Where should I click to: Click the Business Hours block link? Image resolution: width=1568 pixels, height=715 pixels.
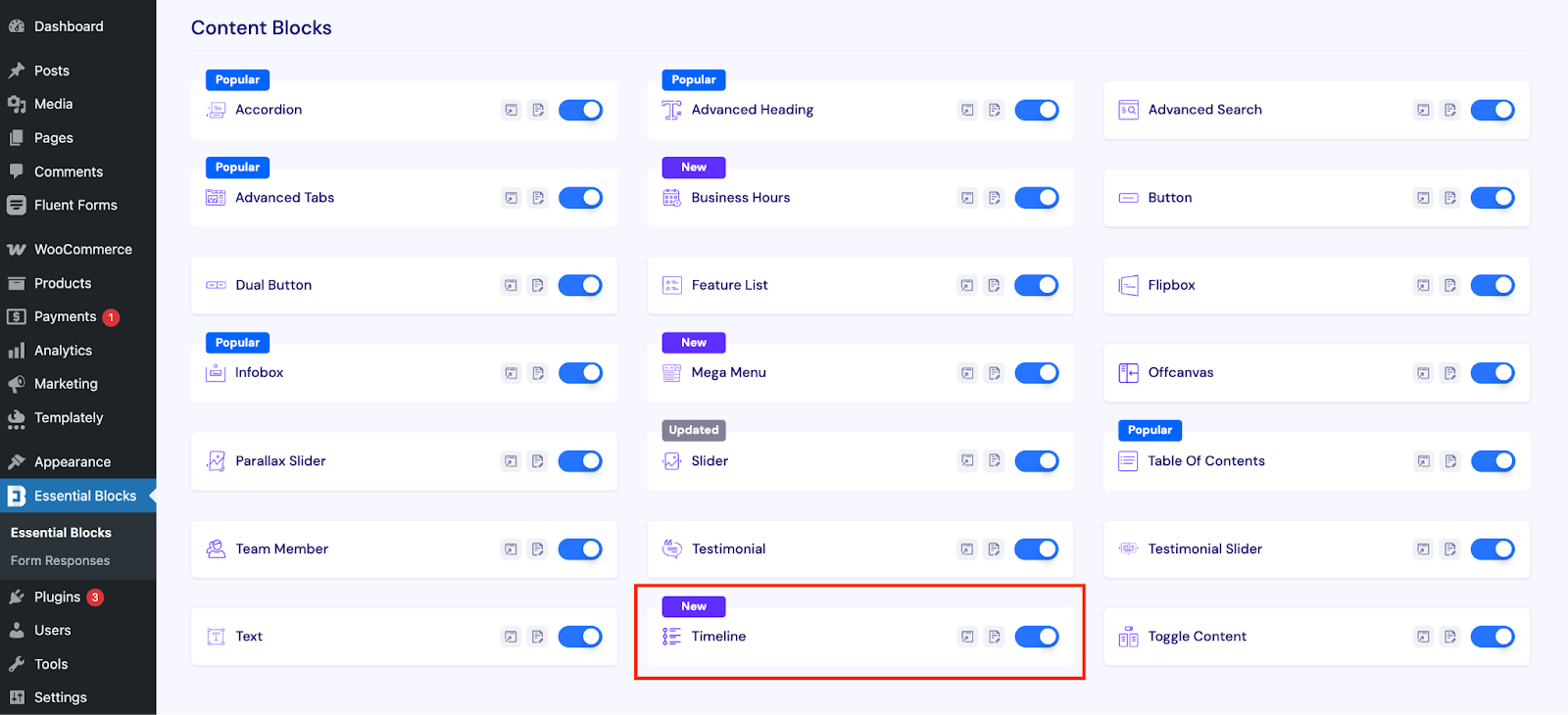[x=741, y=197]
